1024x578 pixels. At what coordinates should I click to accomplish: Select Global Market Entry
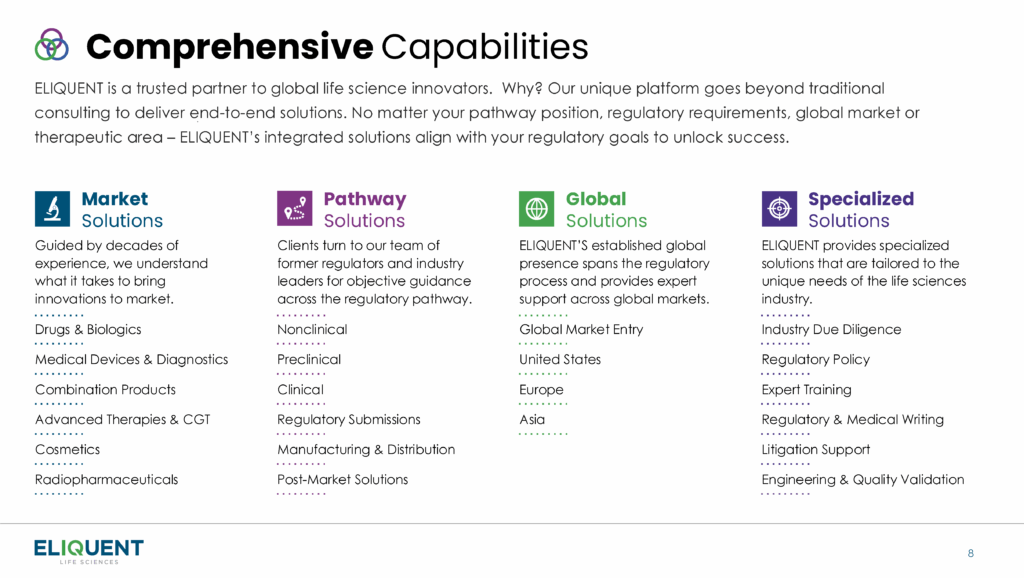(581, 330)
